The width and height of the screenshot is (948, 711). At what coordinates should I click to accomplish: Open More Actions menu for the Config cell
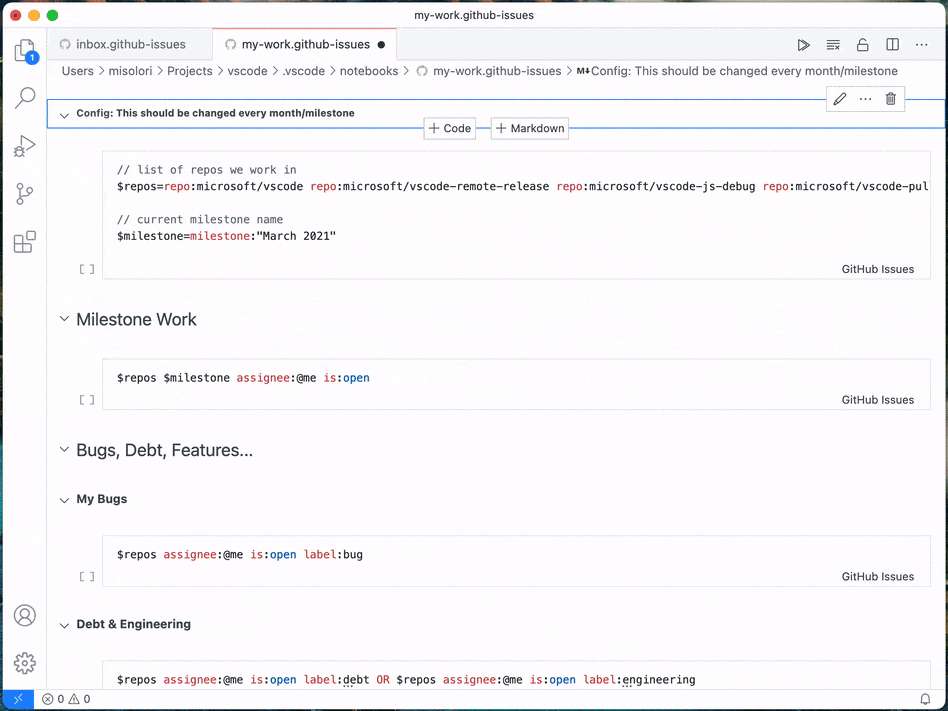(864, 99)
